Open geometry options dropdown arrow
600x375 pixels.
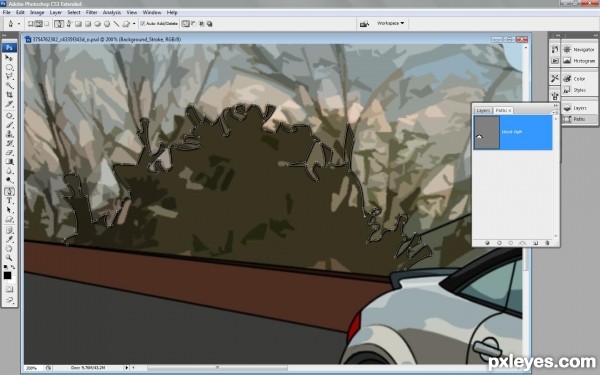click(x=134, y=24)
